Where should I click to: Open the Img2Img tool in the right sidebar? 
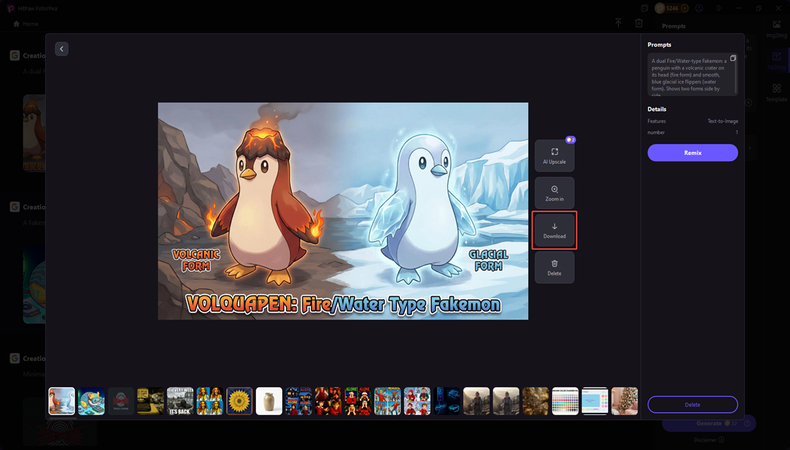(x=776, y=29)
